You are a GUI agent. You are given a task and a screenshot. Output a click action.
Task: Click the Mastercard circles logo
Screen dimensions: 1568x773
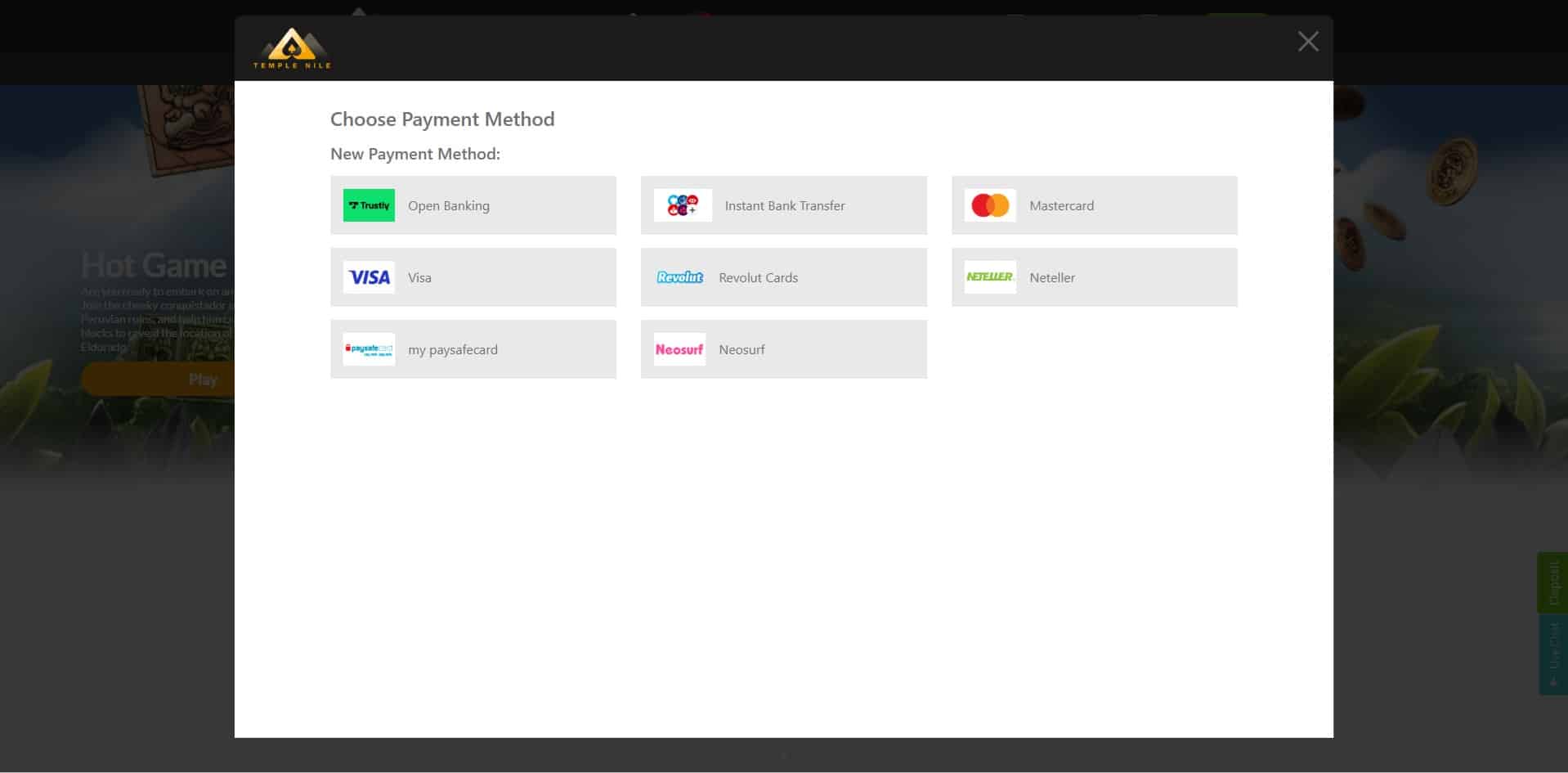(x=990, y=205)
